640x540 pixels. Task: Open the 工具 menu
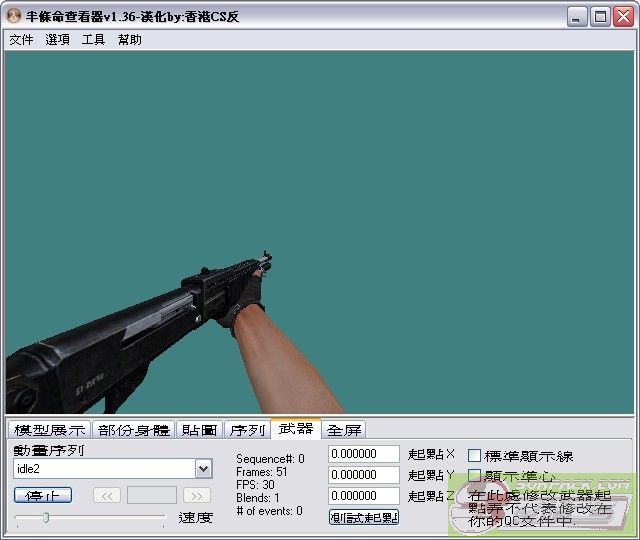point(93,40)
